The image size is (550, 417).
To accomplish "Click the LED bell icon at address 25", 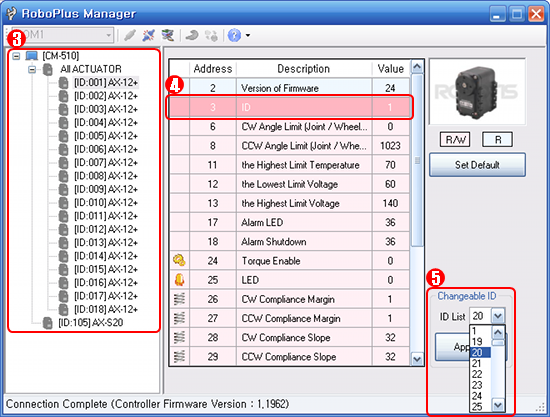I will point(179,280).
